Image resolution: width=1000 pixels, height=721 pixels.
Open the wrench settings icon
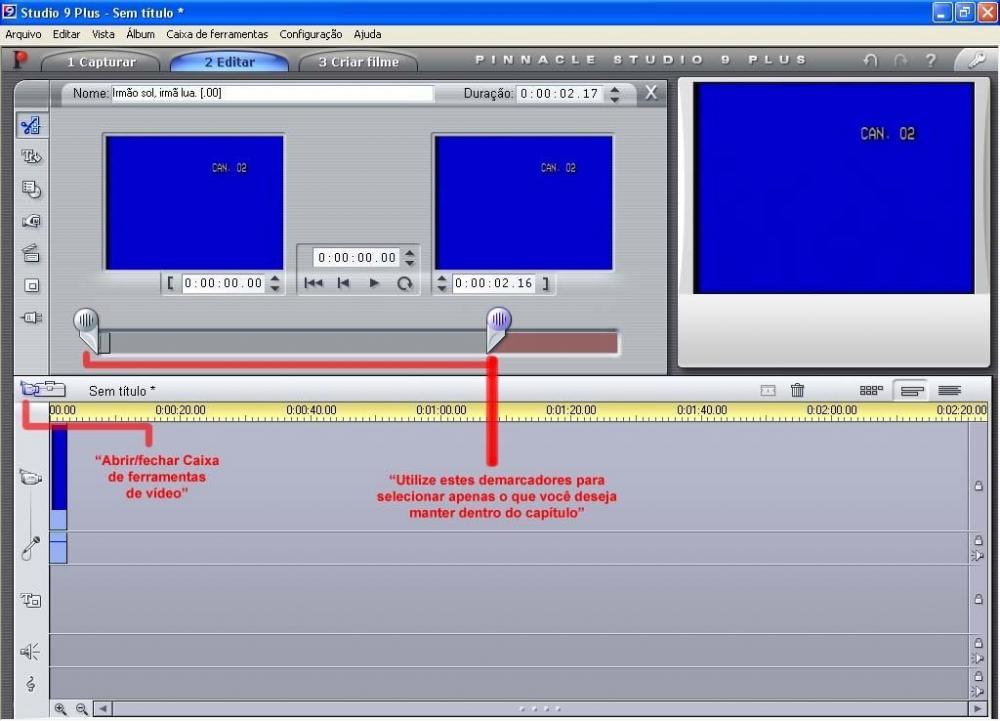976,61
